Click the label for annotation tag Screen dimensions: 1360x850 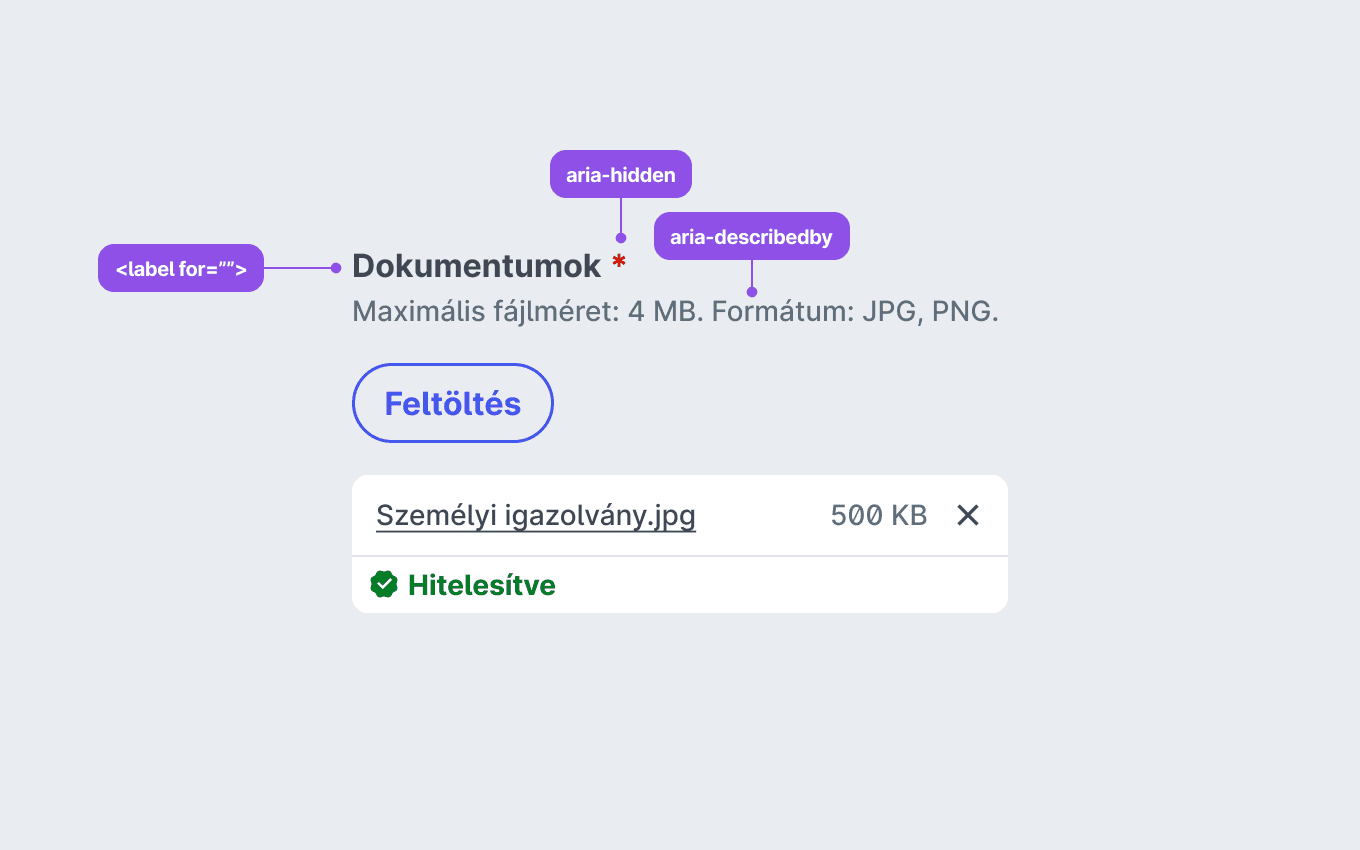tap(181, 268)
